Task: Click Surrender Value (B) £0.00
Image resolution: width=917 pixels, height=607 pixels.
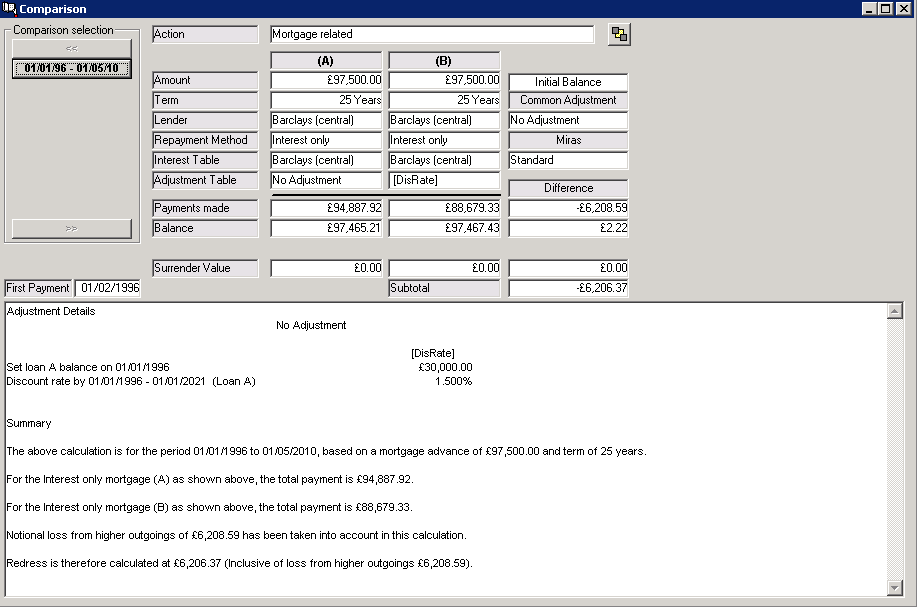Action: [x=444, y=268]
